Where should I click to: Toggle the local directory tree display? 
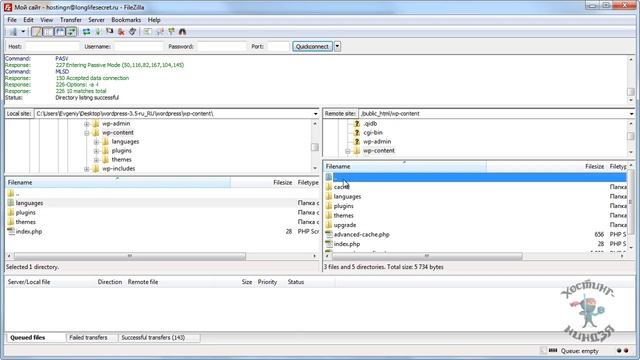pyautogui.click(x=48, y=31)
